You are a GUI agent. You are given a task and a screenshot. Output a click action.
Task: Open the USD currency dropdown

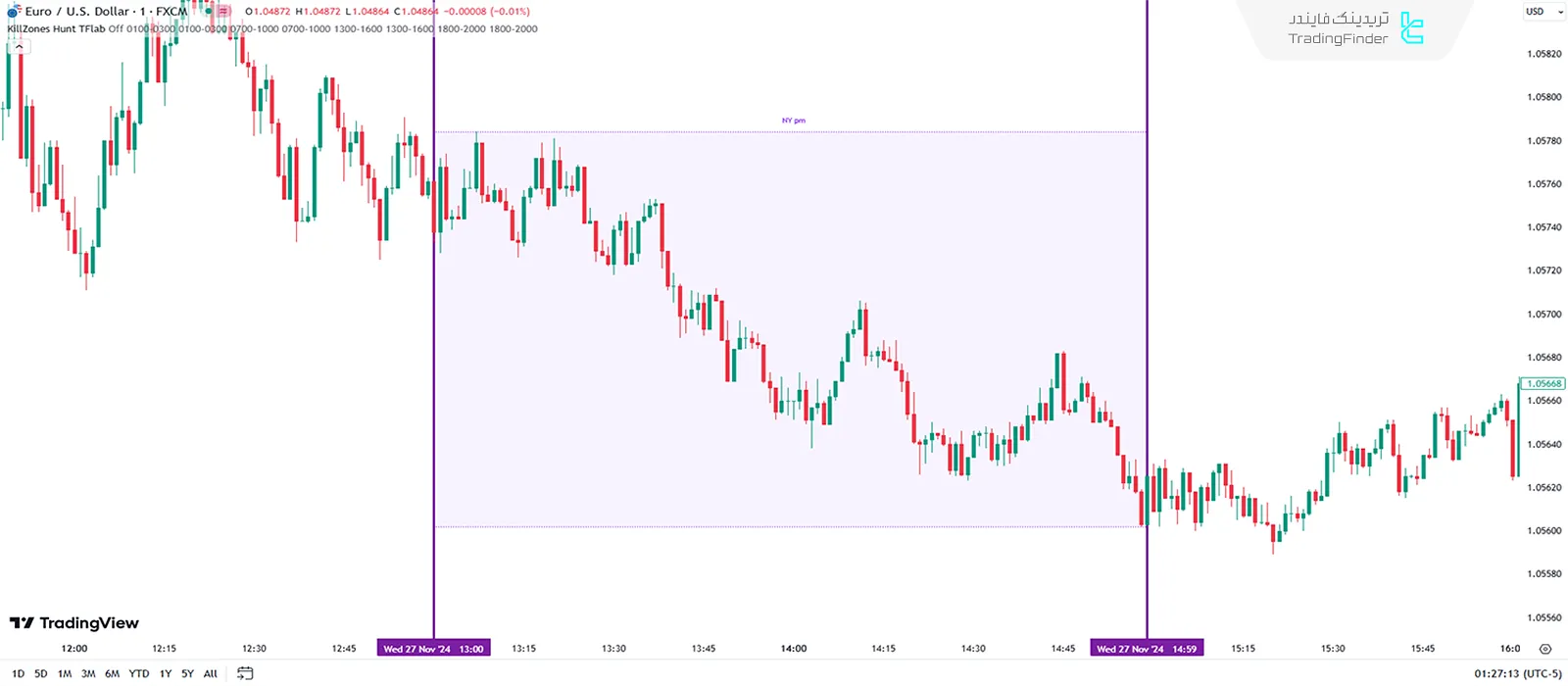coord(1543,12)
